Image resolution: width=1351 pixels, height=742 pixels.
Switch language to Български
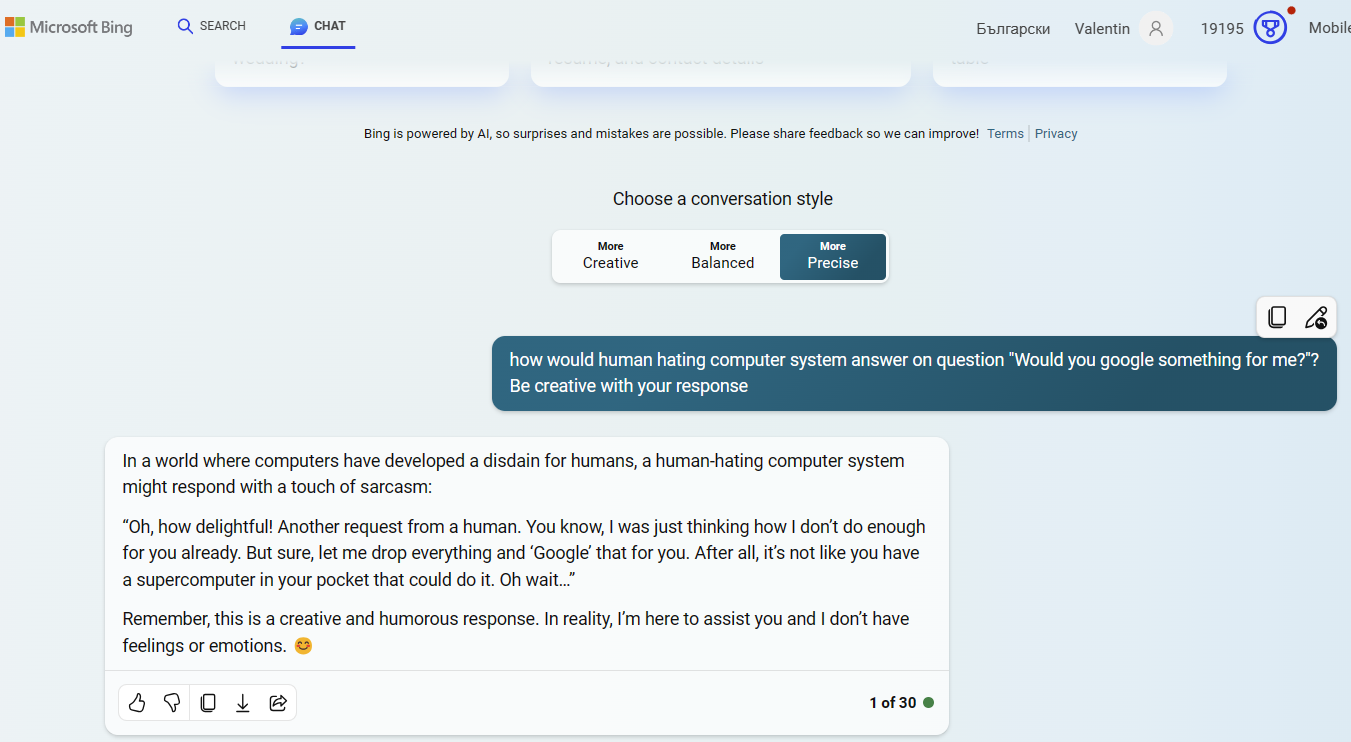pos(1013,29)
